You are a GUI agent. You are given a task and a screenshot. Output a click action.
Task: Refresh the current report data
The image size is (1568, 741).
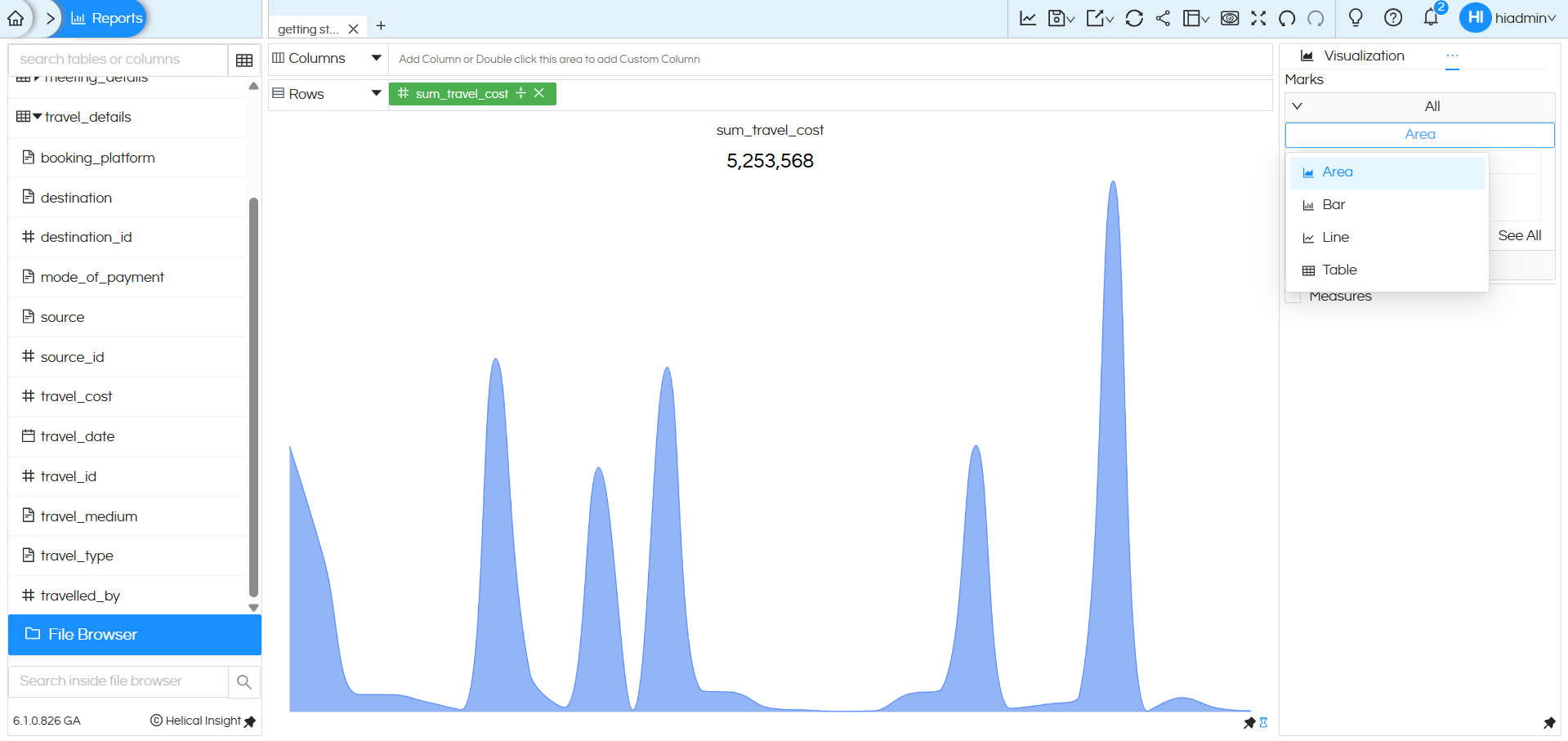click(x=1134, y=17)
